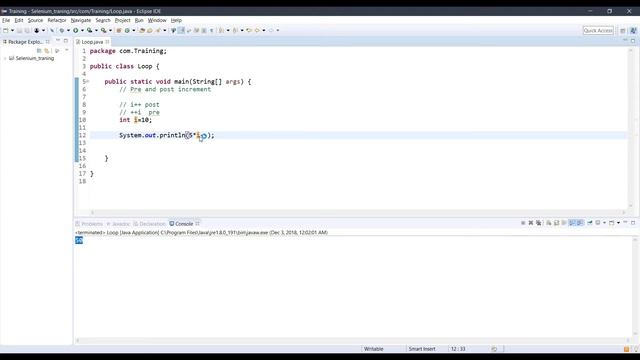Click the New Java Package icon
The height and width of the screenshot is (360, 640).
point(119,30)
